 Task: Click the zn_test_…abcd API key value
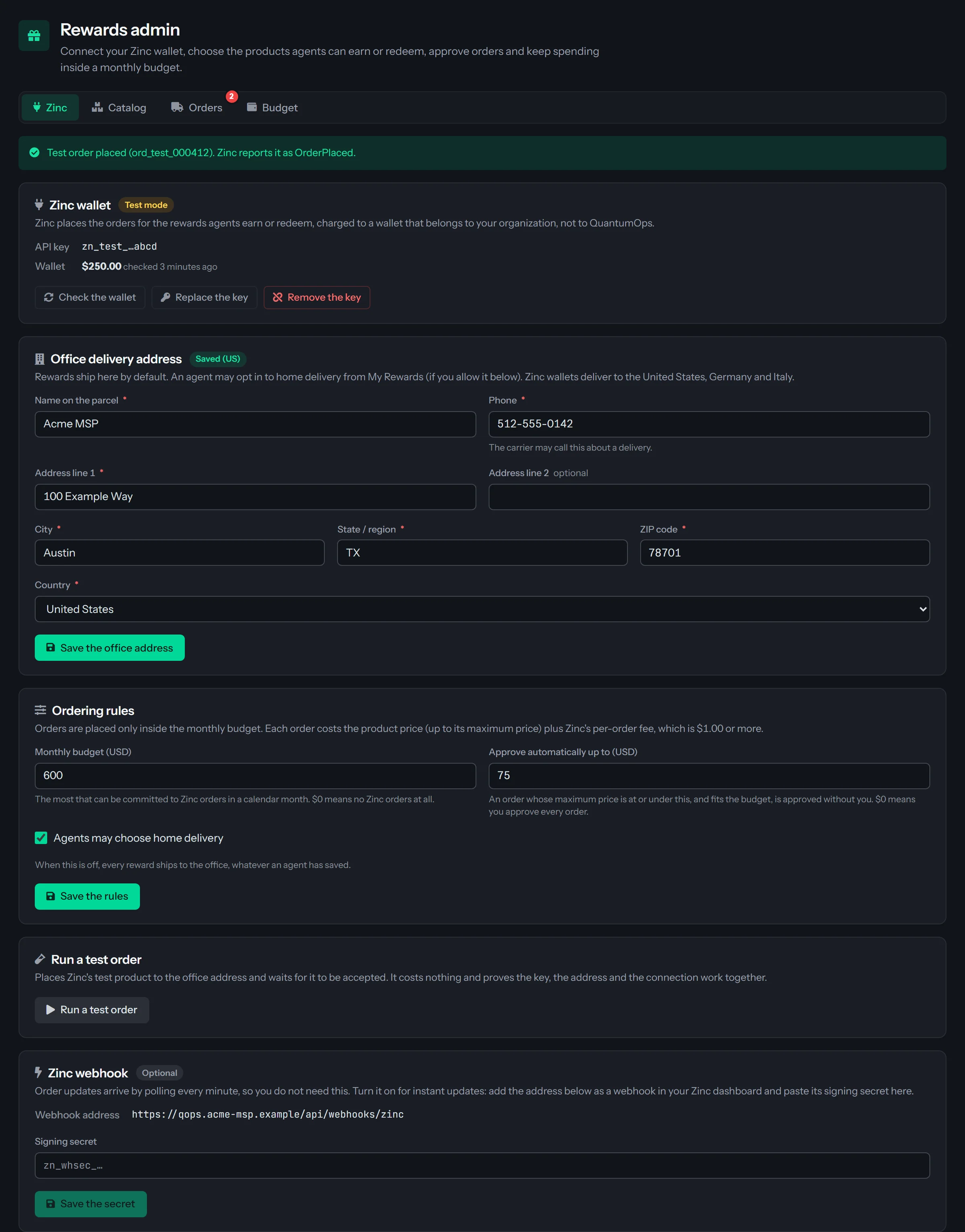click(x=119, y=246)
